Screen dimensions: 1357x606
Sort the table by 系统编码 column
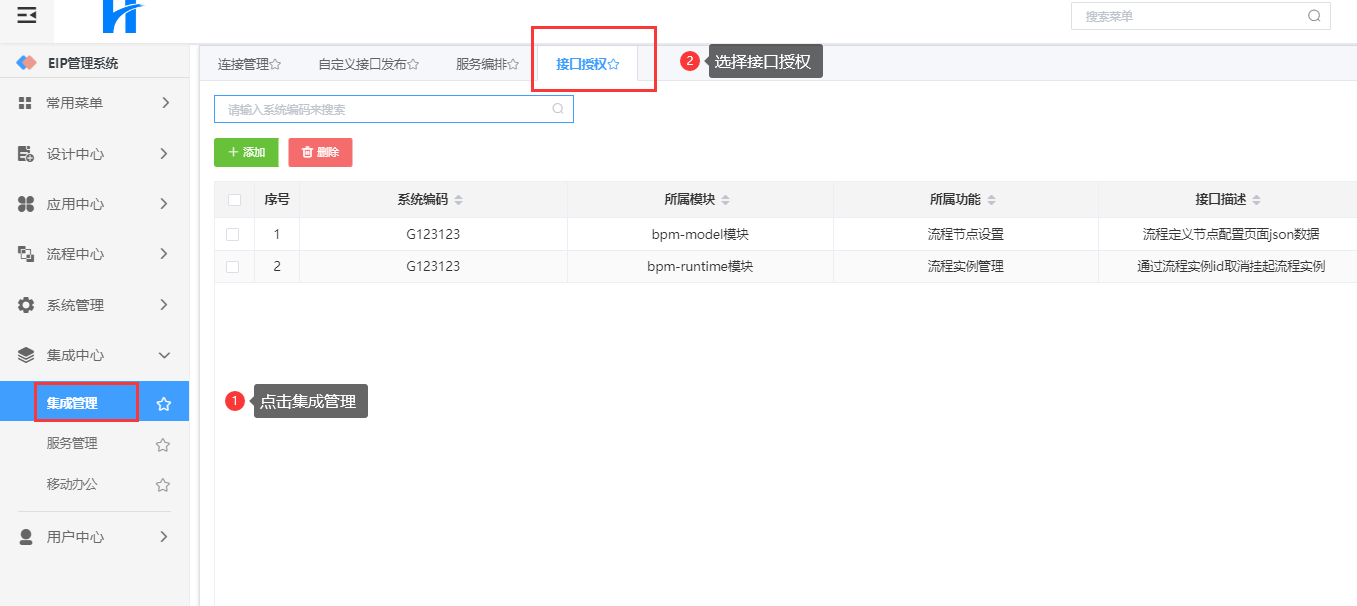pos(459,200)
